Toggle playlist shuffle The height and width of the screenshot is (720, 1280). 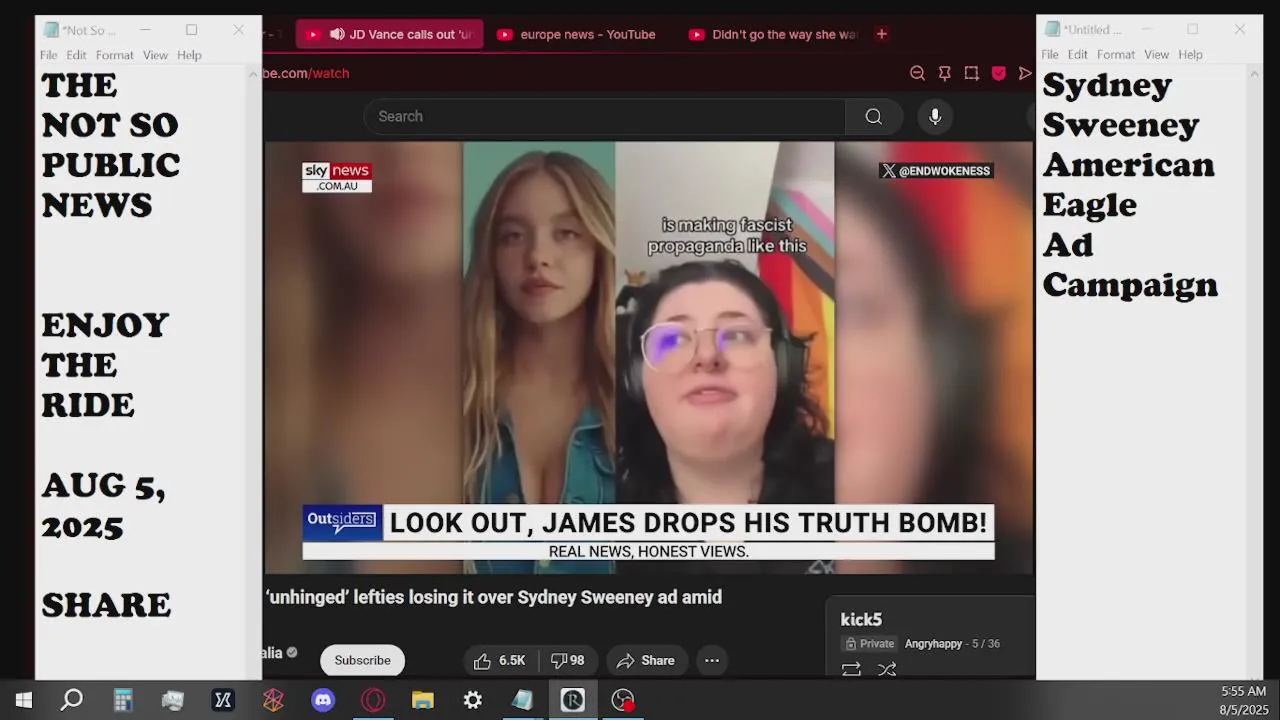887,669
